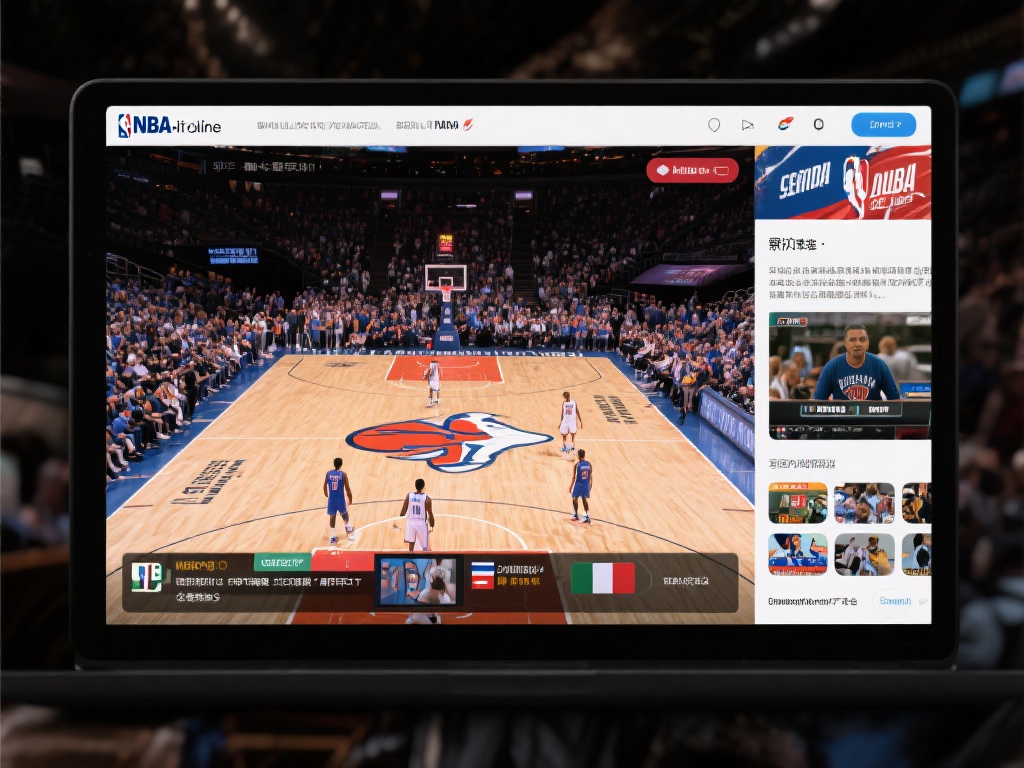Toggle the green status badge on the scoreboard

(280, 564)
